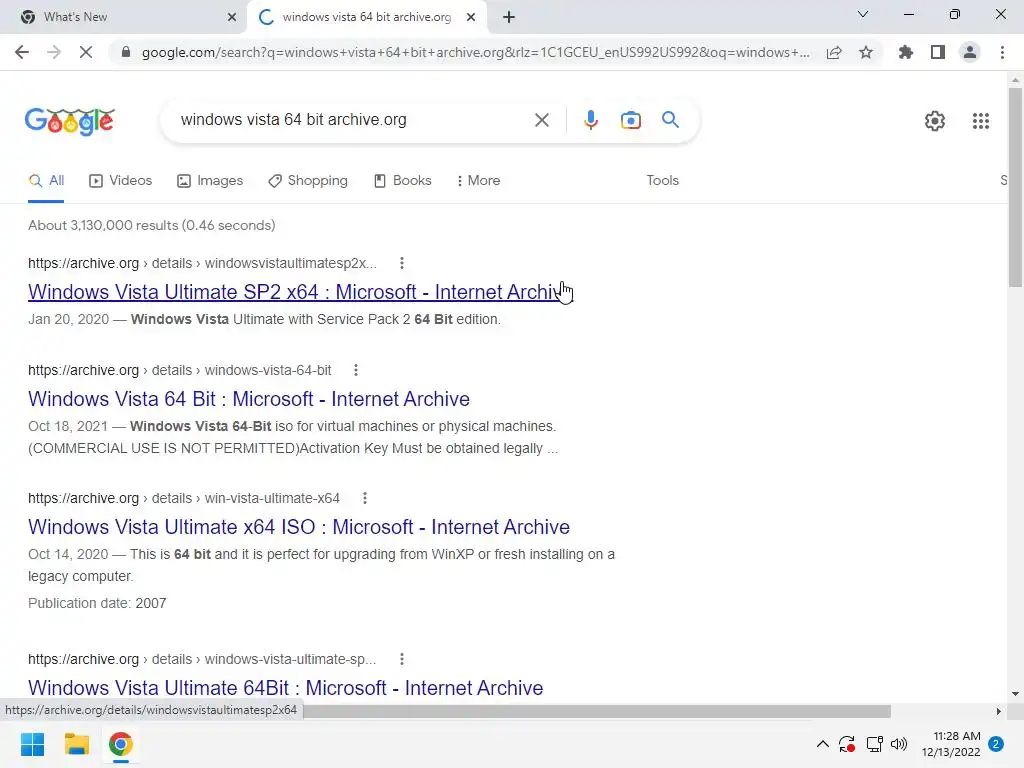1024x768 pixels.
Task: Click the scroll-down arrow of scrollbar
Action: click(x=1015, y=694)
